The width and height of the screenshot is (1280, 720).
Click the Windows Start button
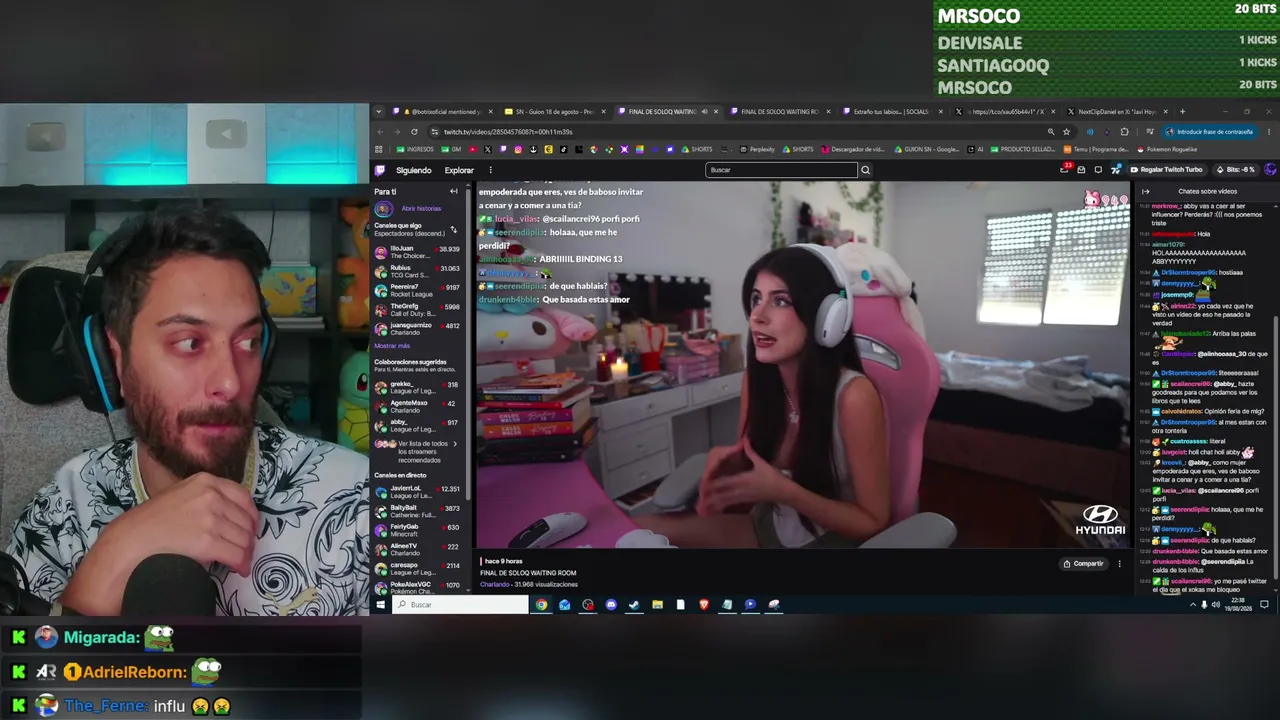coord(380,604)
